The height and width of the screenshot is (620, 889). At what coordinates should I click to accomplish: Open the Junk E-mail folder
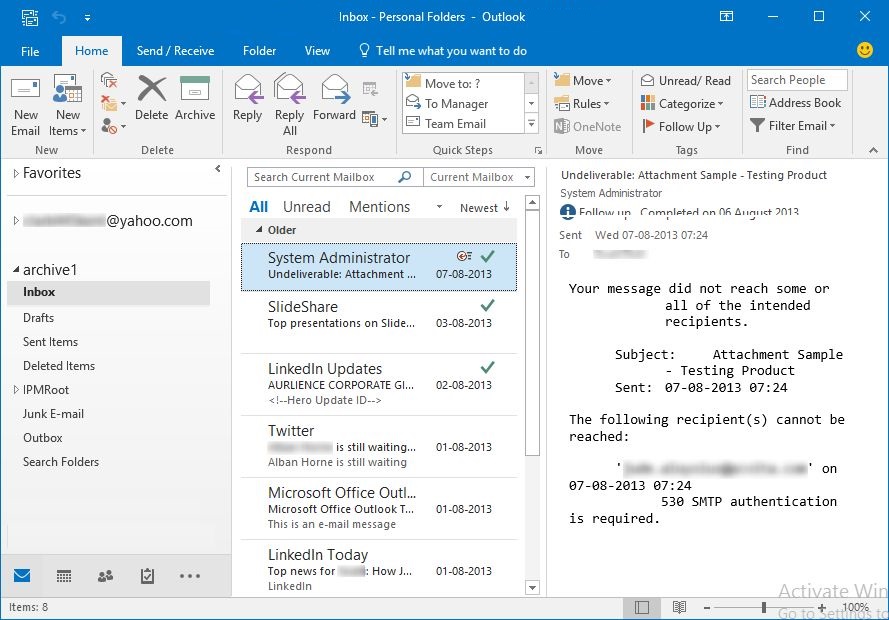coord(53,414)
